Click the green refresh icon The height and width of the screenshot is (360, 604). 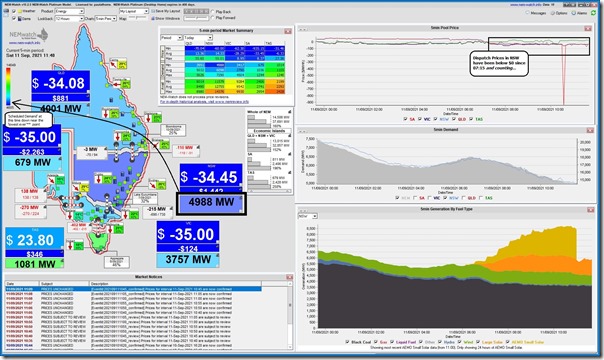click(593, 13)
